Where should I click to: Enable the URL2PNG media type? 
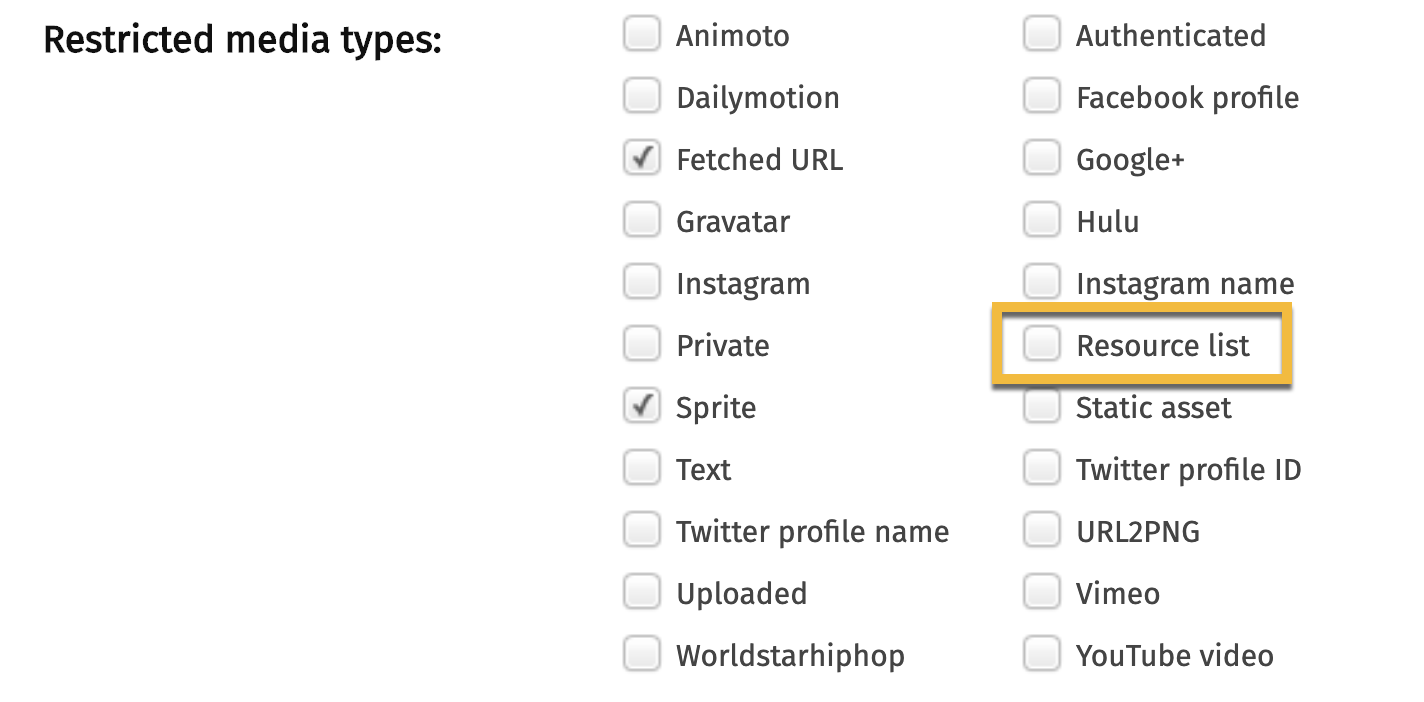(x=1042, y=529)
